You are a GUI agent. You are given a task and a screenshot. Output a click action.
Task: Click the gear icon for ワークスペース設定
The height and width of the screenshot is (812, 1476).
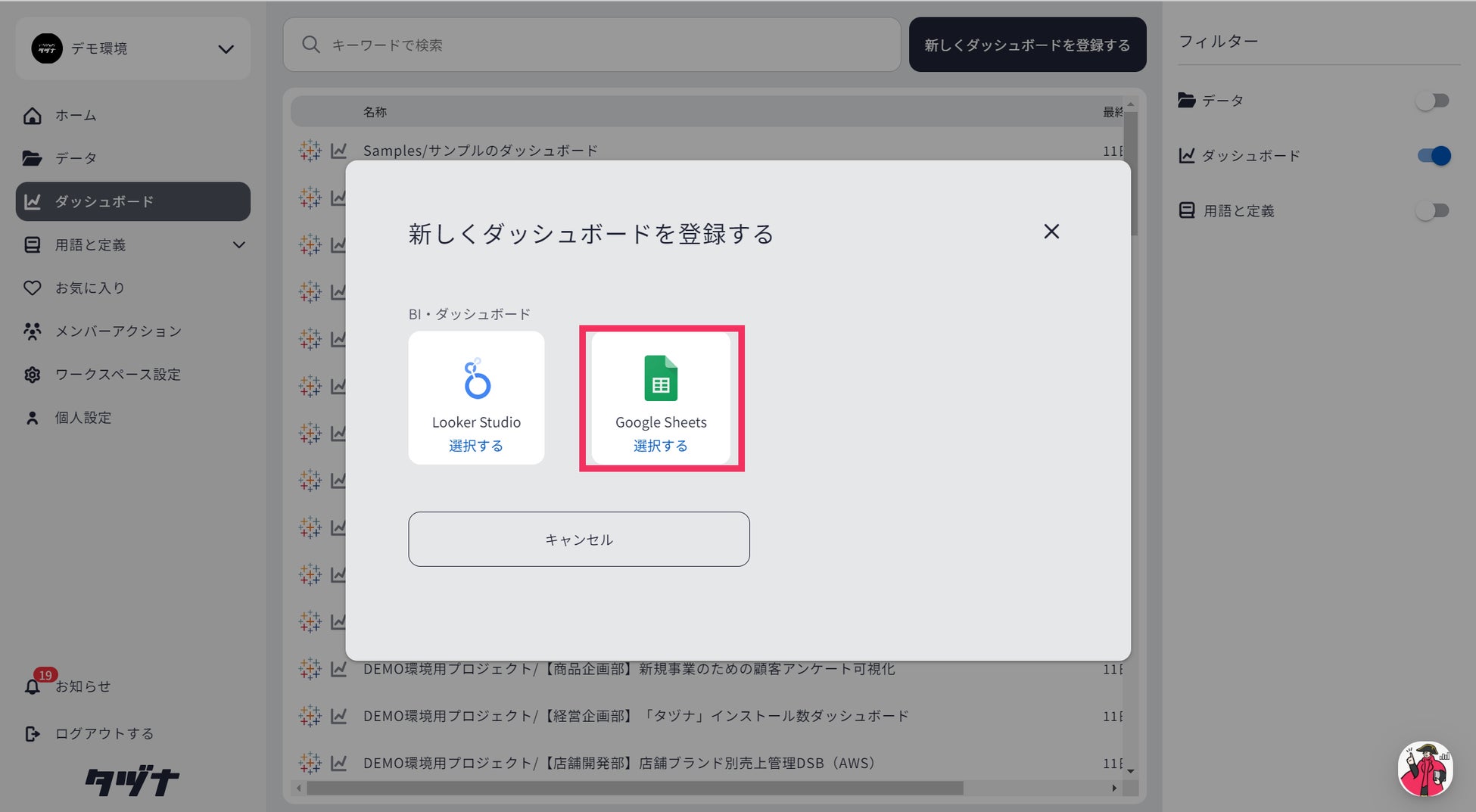tap(32, 375)
